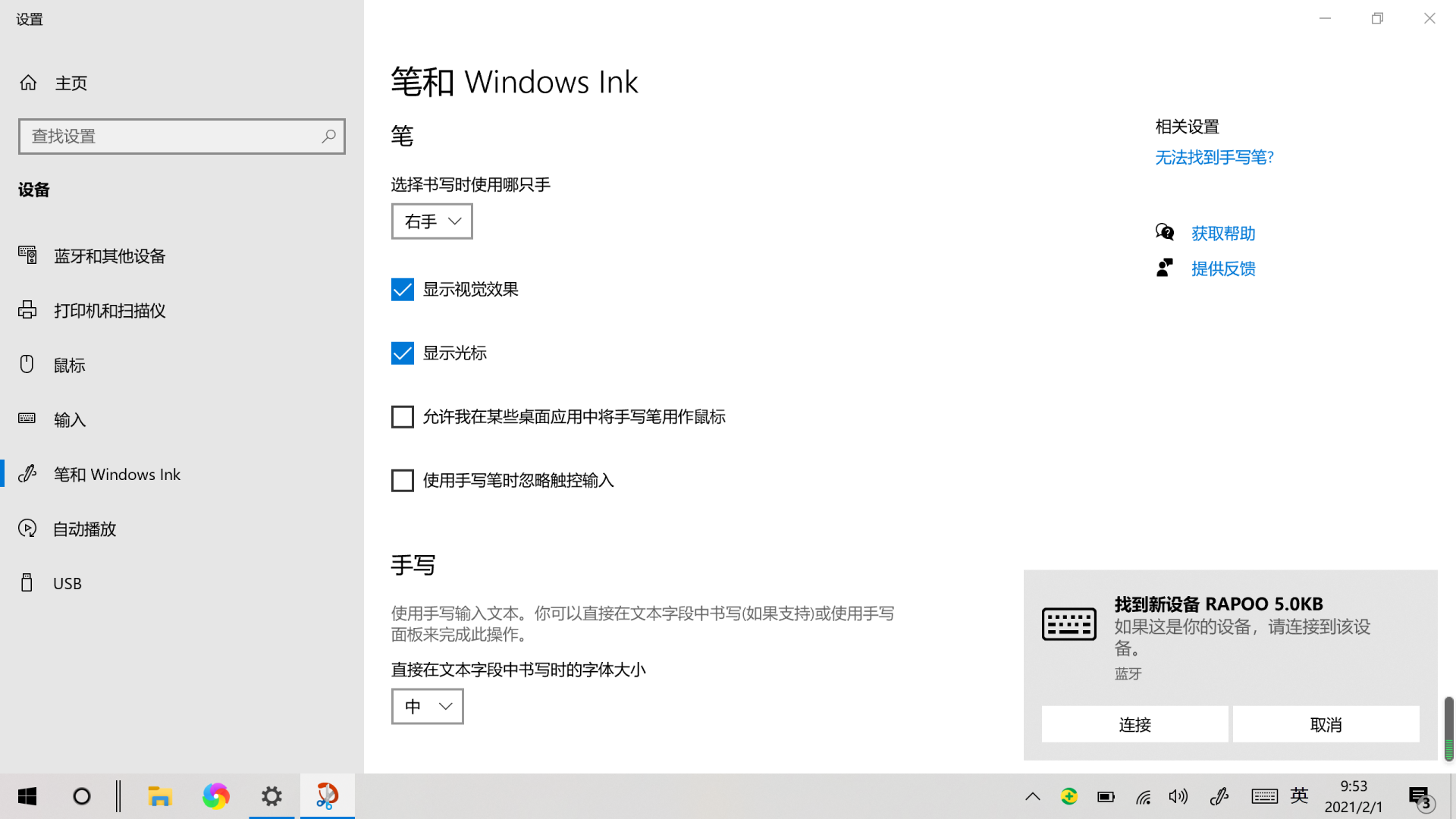Open the '右手' writing hand dropdown

tap(431, 221)
